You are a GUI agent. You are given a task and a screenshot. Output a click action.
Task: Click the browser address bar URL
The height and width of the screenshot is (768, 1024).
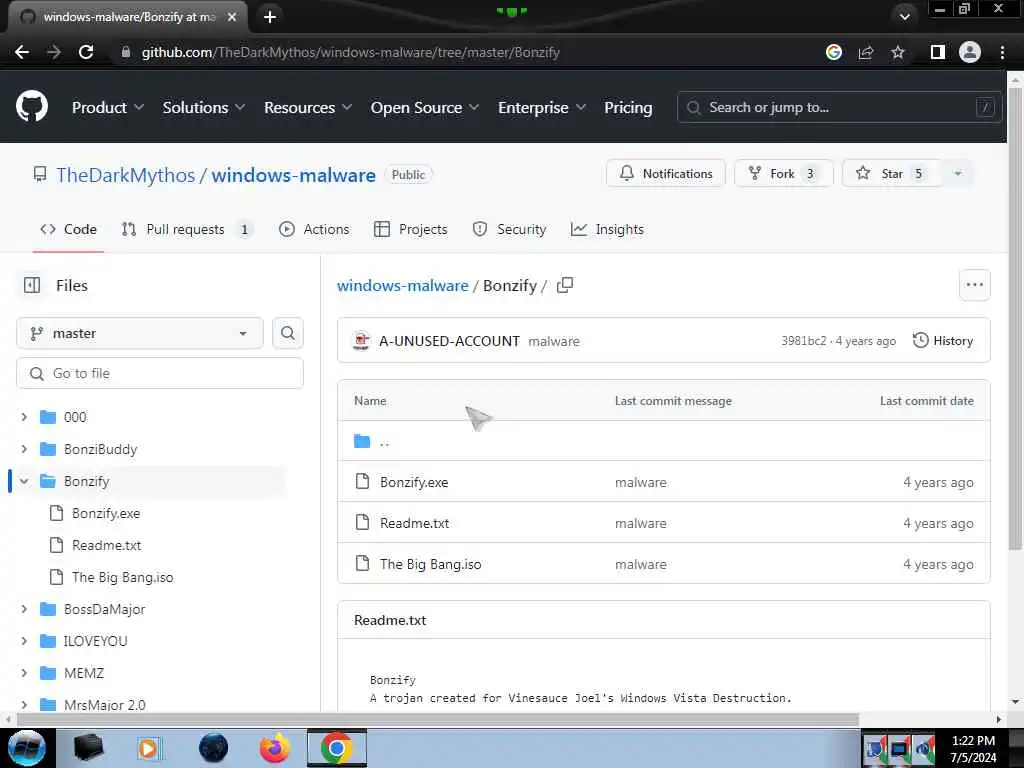click(x=350, y=52)
